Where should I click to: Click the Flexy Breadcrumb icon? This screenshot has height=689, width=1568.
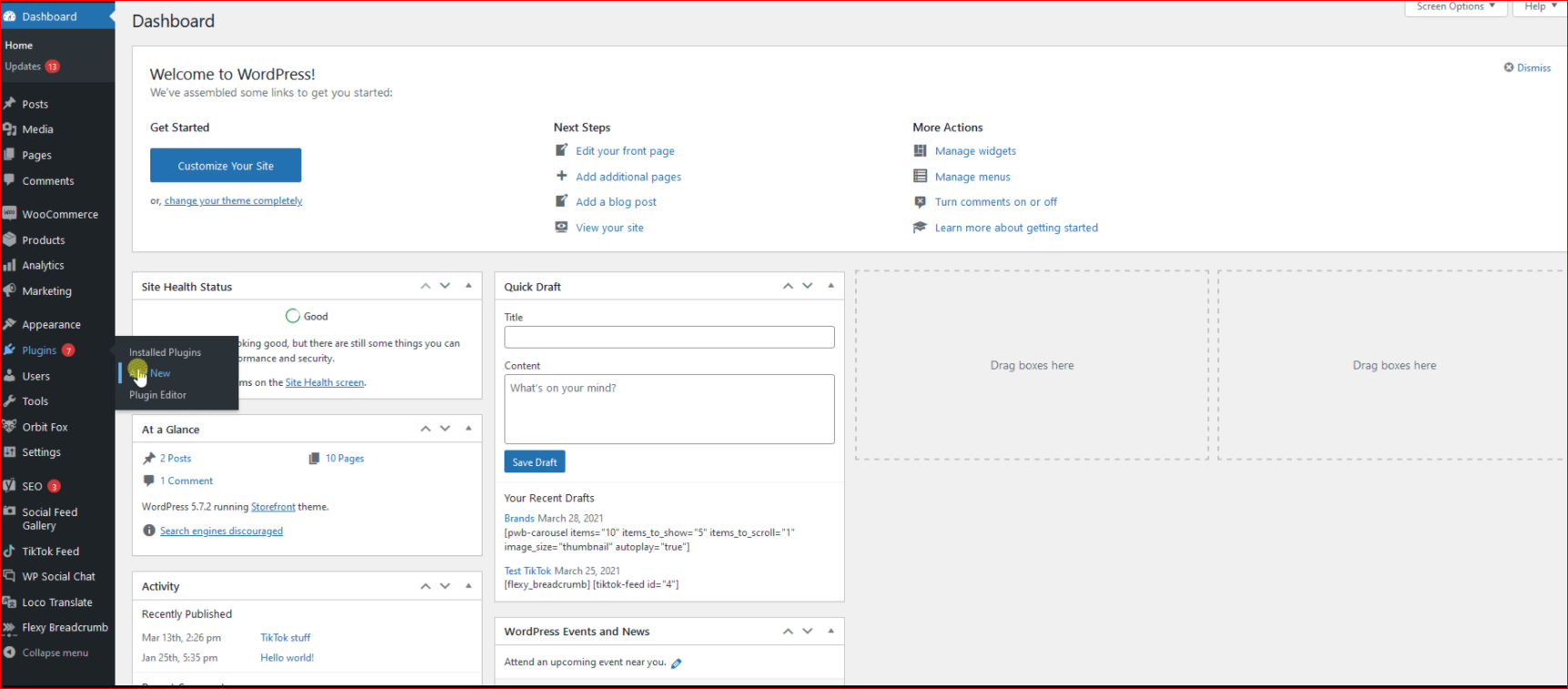10,627
